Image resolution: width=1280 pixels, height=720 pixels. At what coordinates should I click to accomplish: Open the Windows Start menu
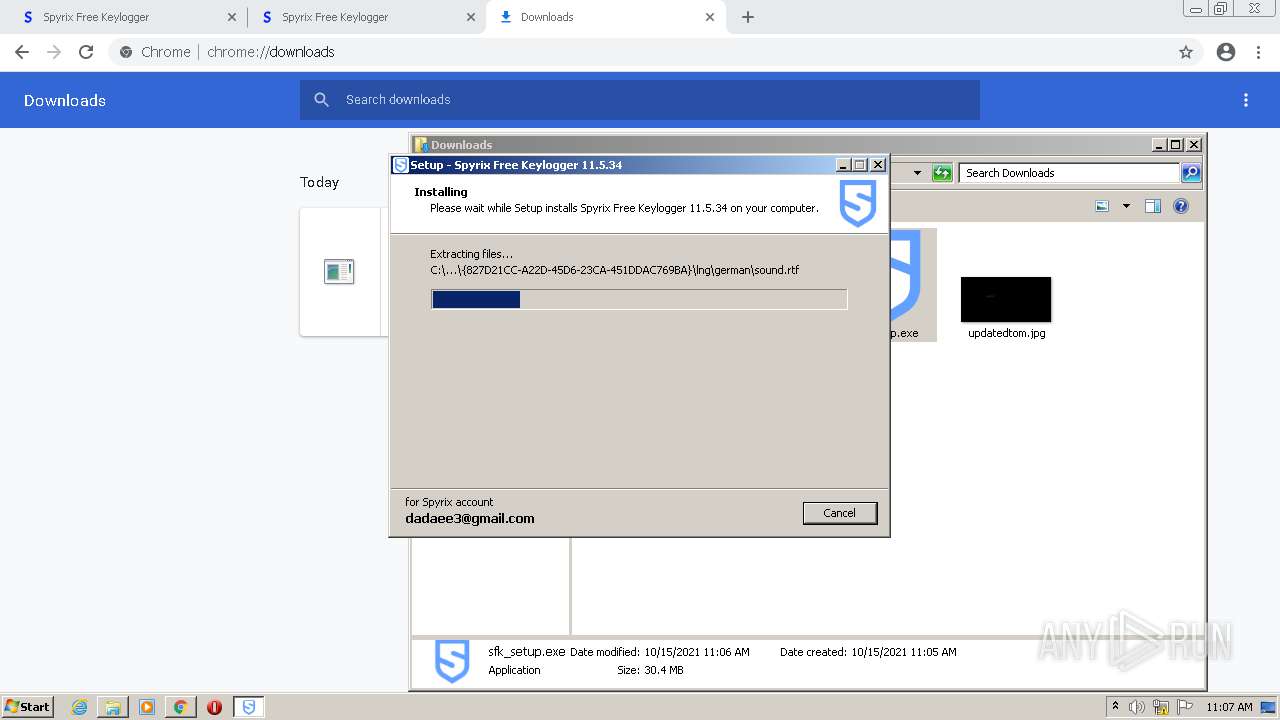click(27, 706)
